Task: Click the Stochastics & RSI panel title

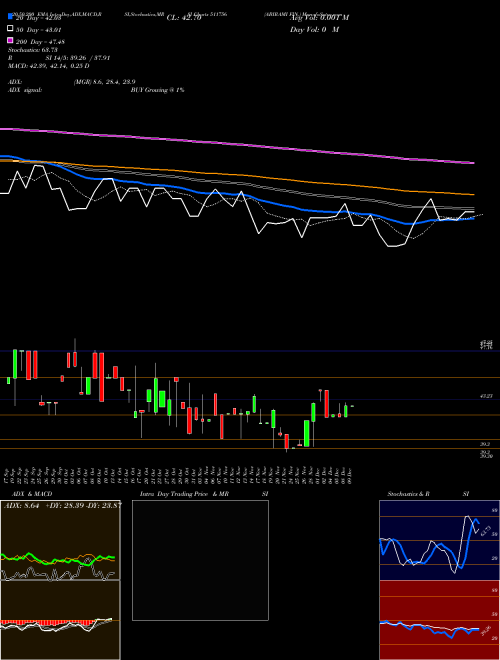Action: (428, 494)
